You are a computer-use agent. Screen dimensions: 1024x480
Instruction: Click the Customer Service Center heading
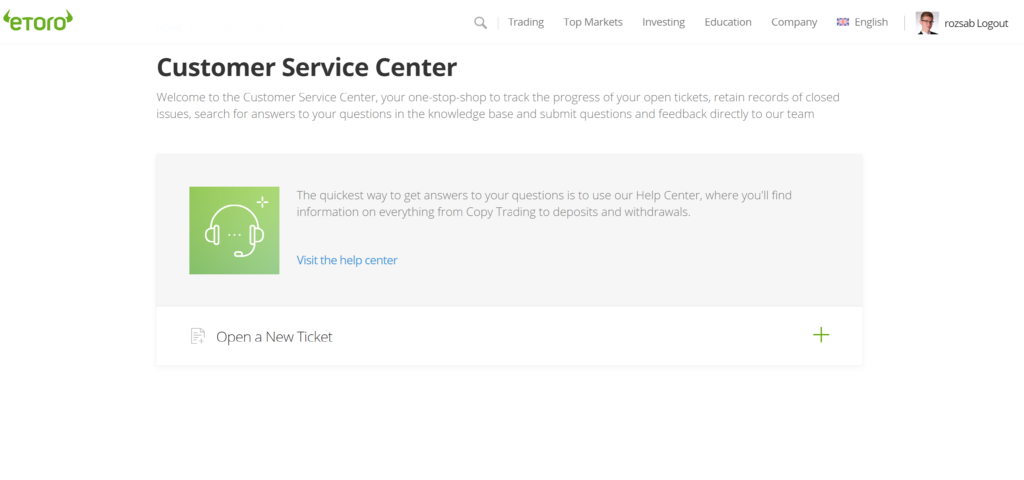[307, 68]
